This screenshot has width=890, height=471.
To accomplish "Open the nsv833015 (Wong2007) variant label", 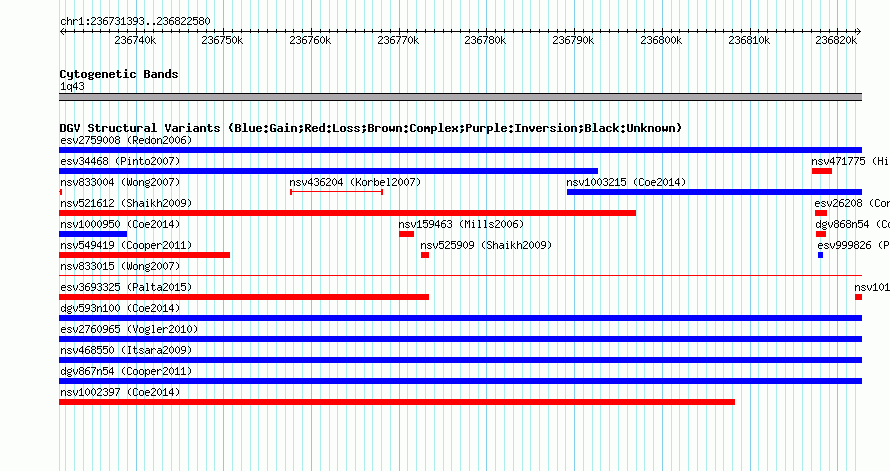I will [120, 266].
